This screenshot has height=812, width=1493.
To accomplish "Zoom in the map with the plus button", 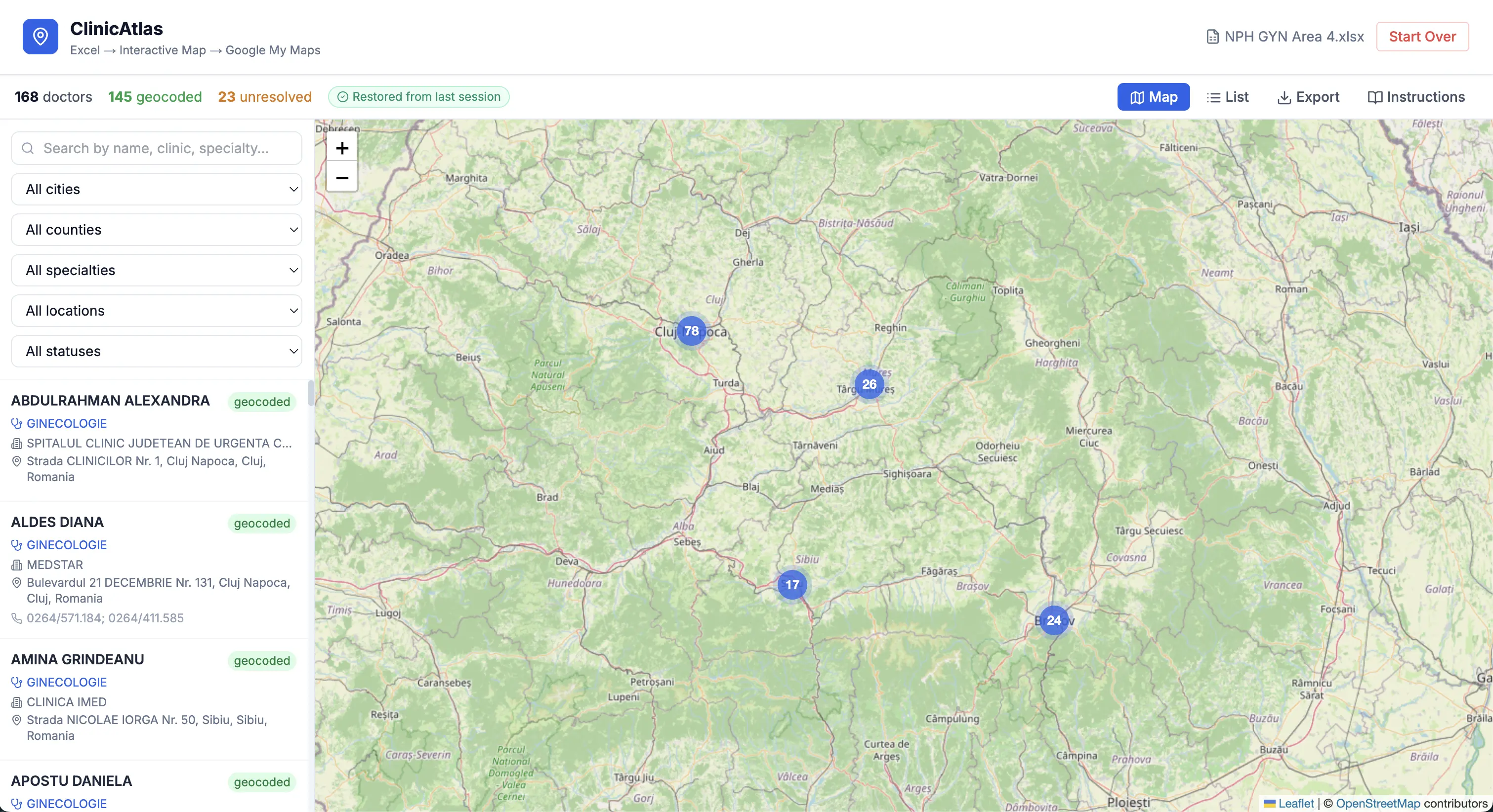I will point(342,148).
